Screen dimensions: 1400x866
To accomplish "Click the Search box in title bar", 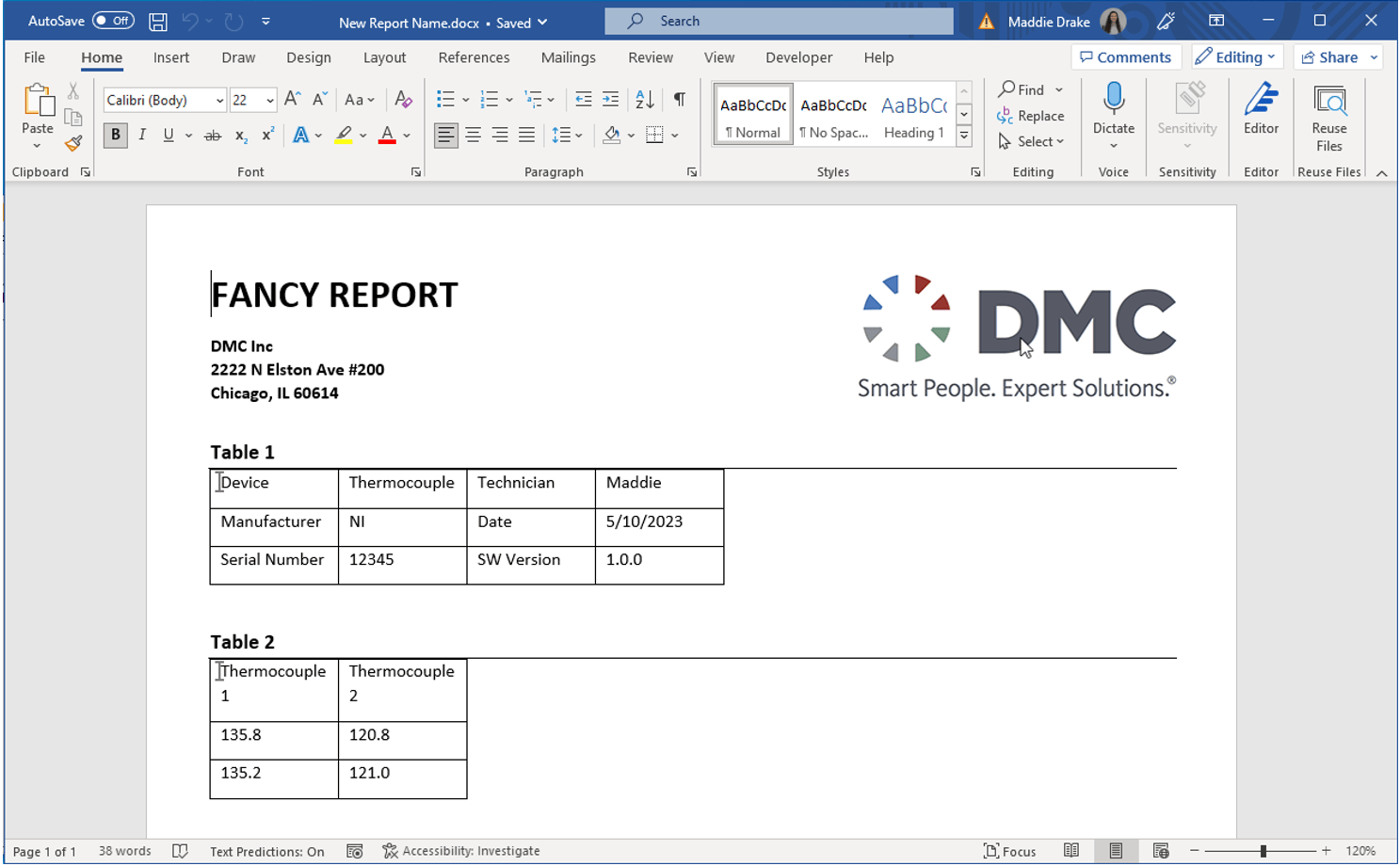I will click(779, 21).
